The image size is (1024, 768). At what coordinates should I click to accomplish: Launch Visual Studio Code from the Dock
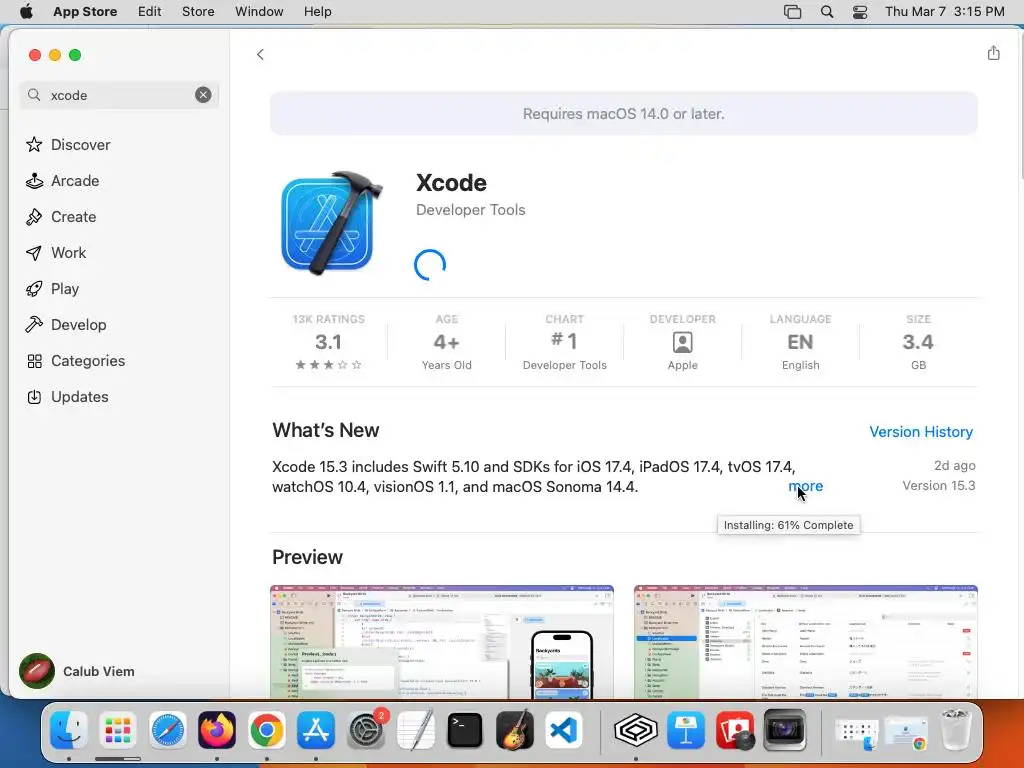564,729
